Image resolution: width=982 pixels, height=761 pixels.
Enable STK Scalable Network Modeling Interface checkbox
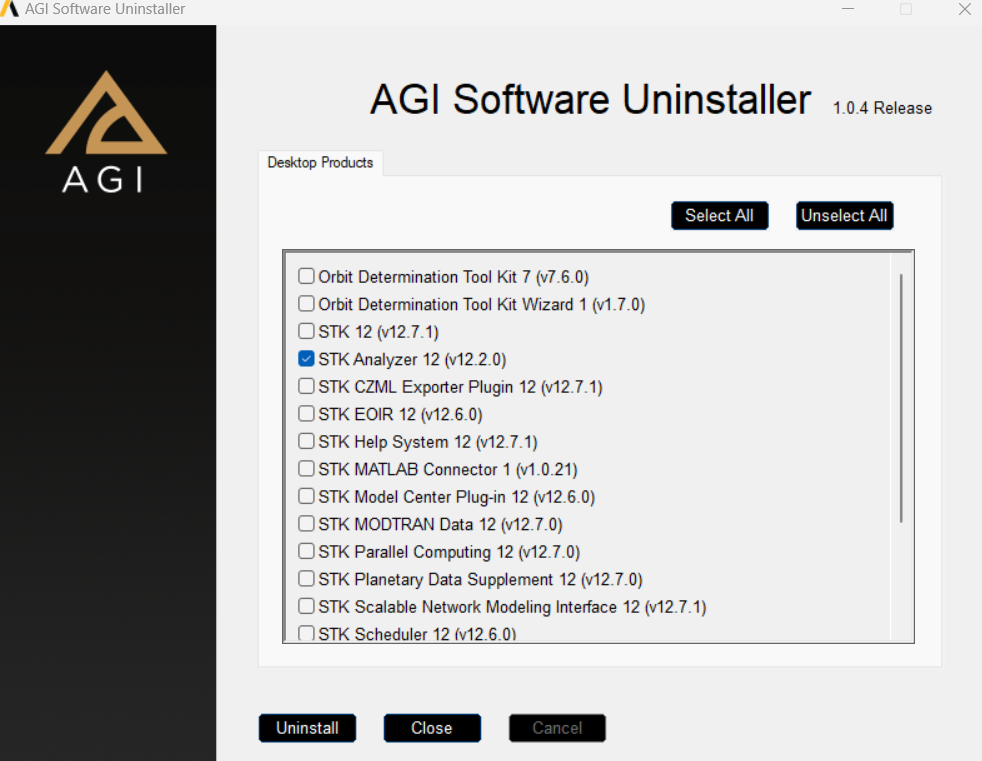click(x=306, y=606)
